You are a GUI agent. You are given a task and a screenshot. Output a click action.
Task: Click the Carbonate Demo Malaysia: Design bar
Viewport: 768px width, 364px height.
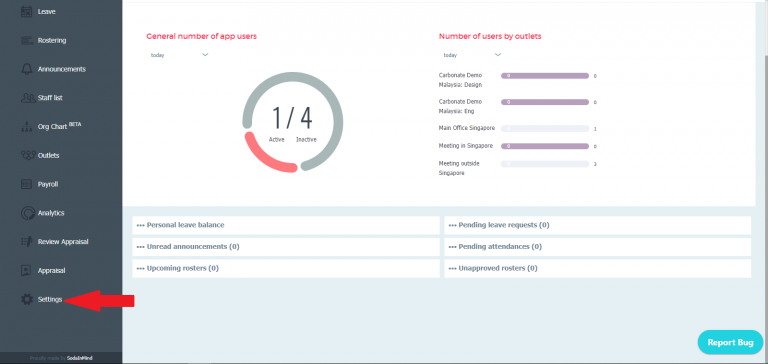click(x=545, y=76)
